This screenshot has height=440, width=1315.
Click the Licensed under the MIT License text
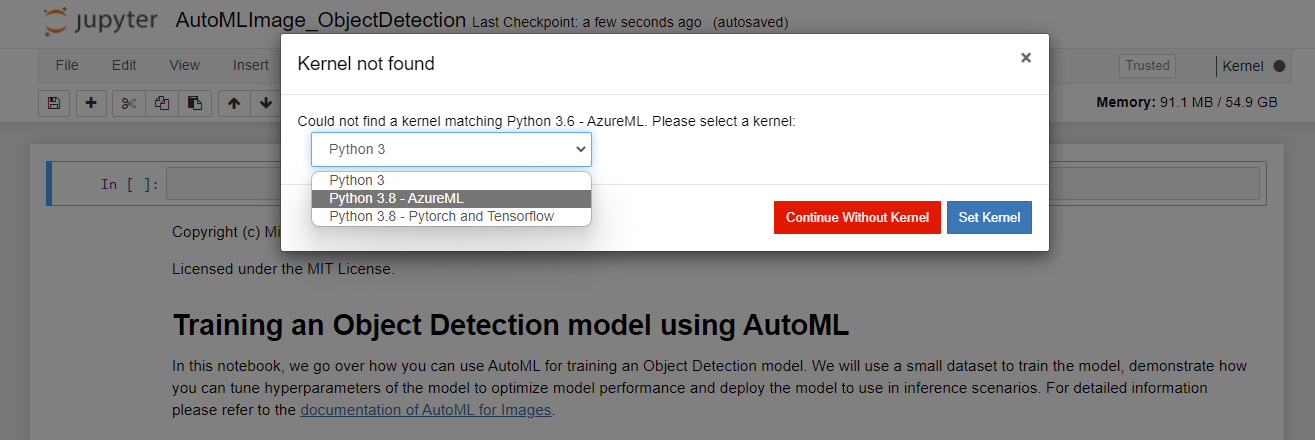283,269
